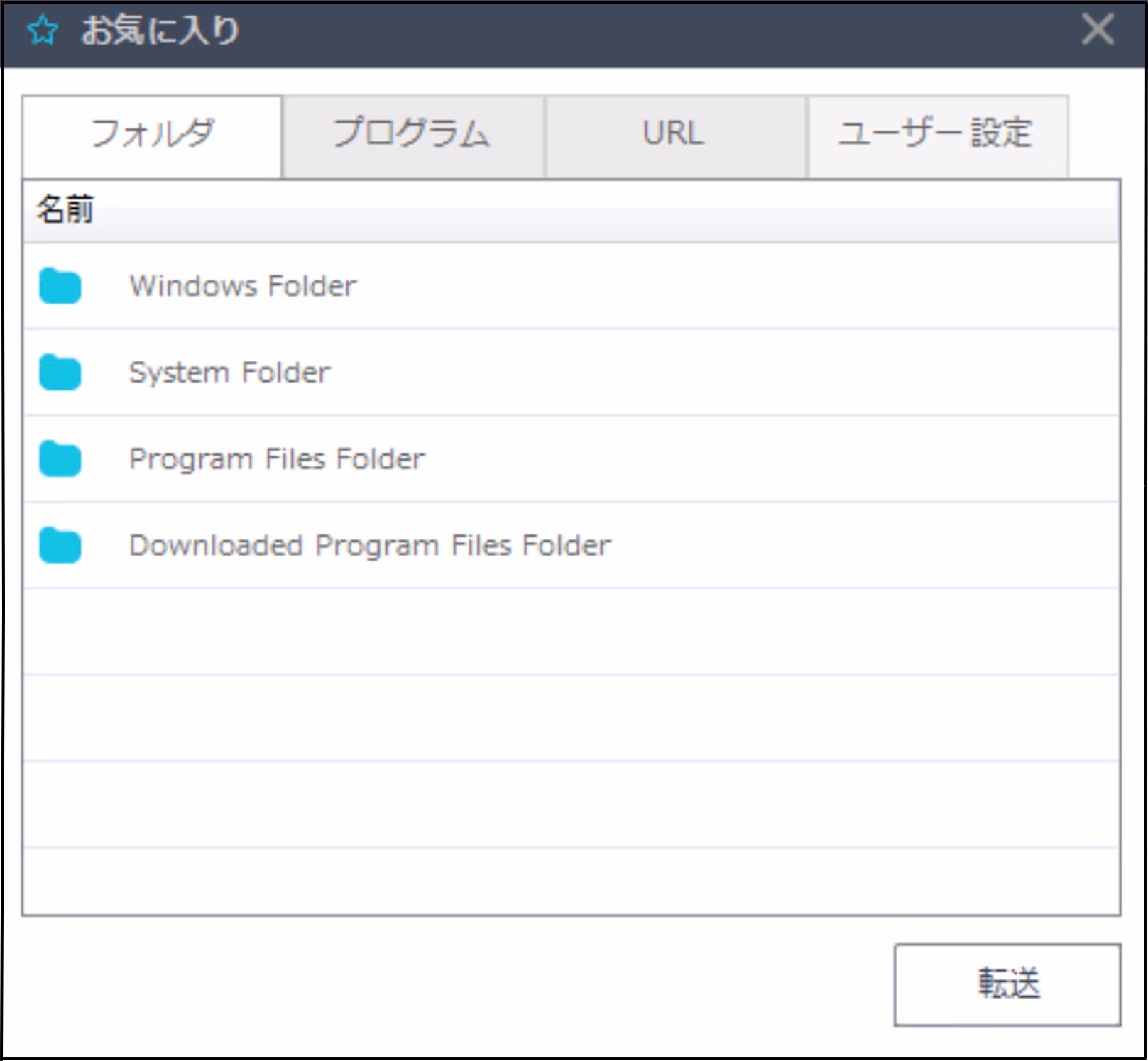Select the Program Files Folder text
This screenshot has width=1148, height=1061.
pyautogui.click(x=277, y=459)
